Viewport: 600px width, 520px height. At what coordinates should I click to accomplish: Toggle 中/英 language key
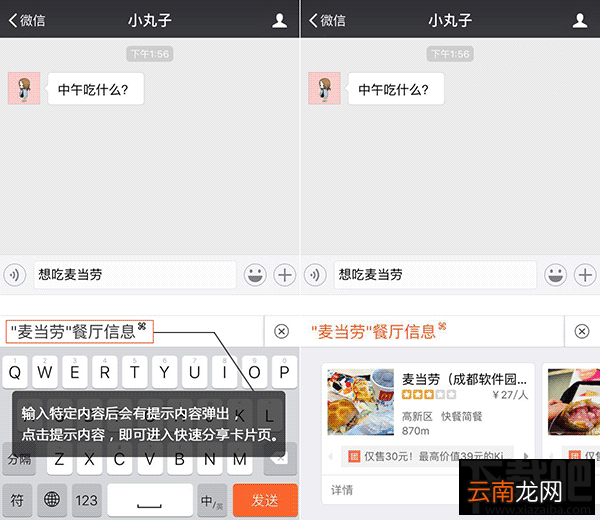click(212, 500)
